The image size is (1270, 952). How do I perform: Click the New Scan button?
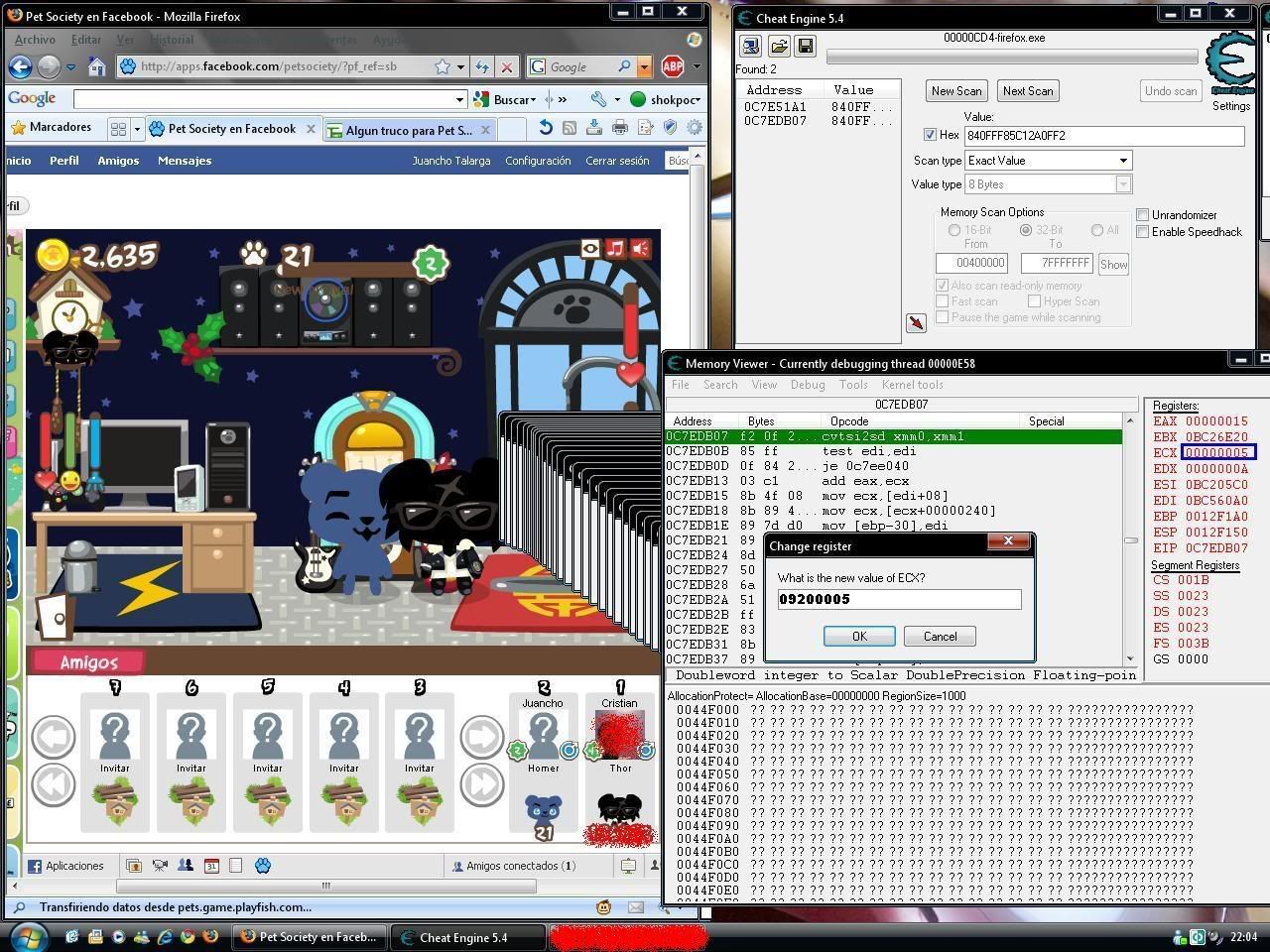[x=956, y=91]
